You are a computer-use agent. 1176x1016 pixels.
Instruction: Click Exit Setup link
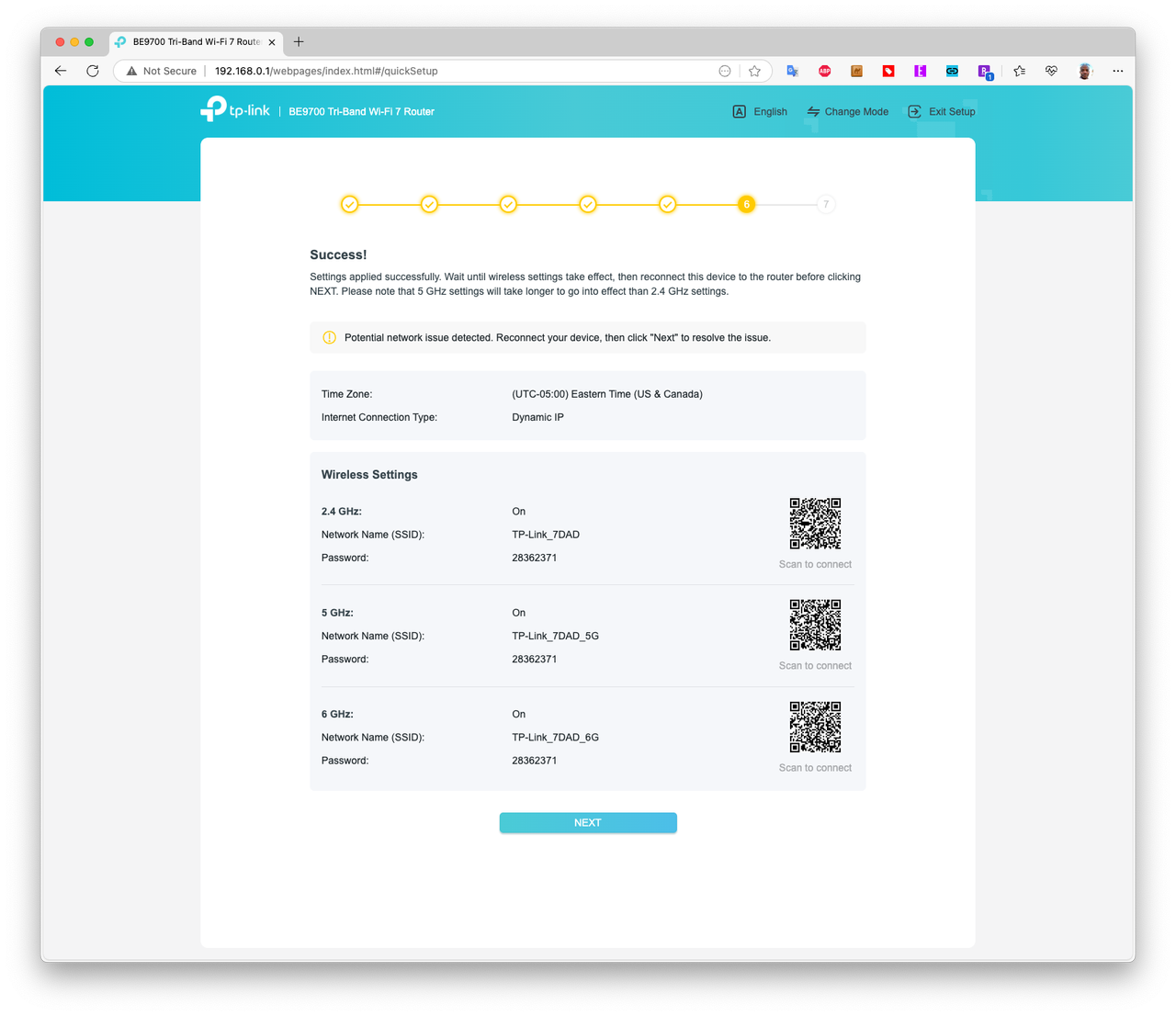942,111
